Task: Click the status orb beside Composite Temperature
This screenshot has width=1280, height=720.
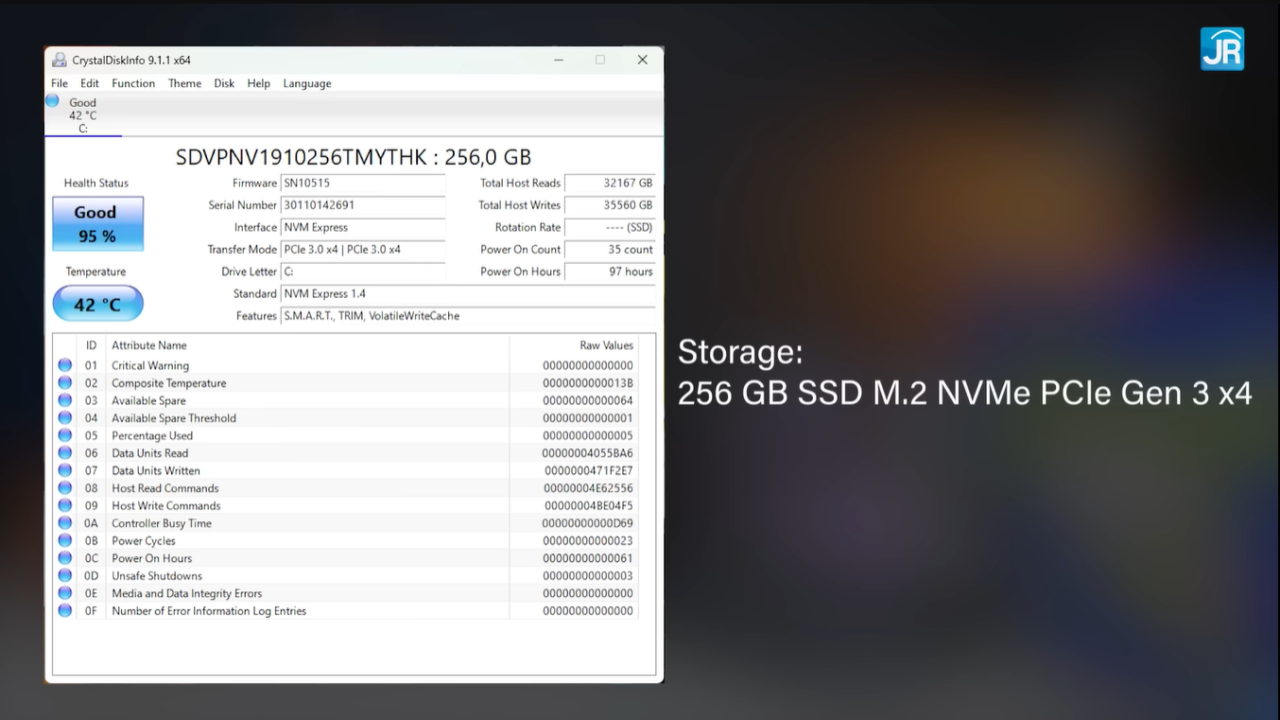Action: 65,383
